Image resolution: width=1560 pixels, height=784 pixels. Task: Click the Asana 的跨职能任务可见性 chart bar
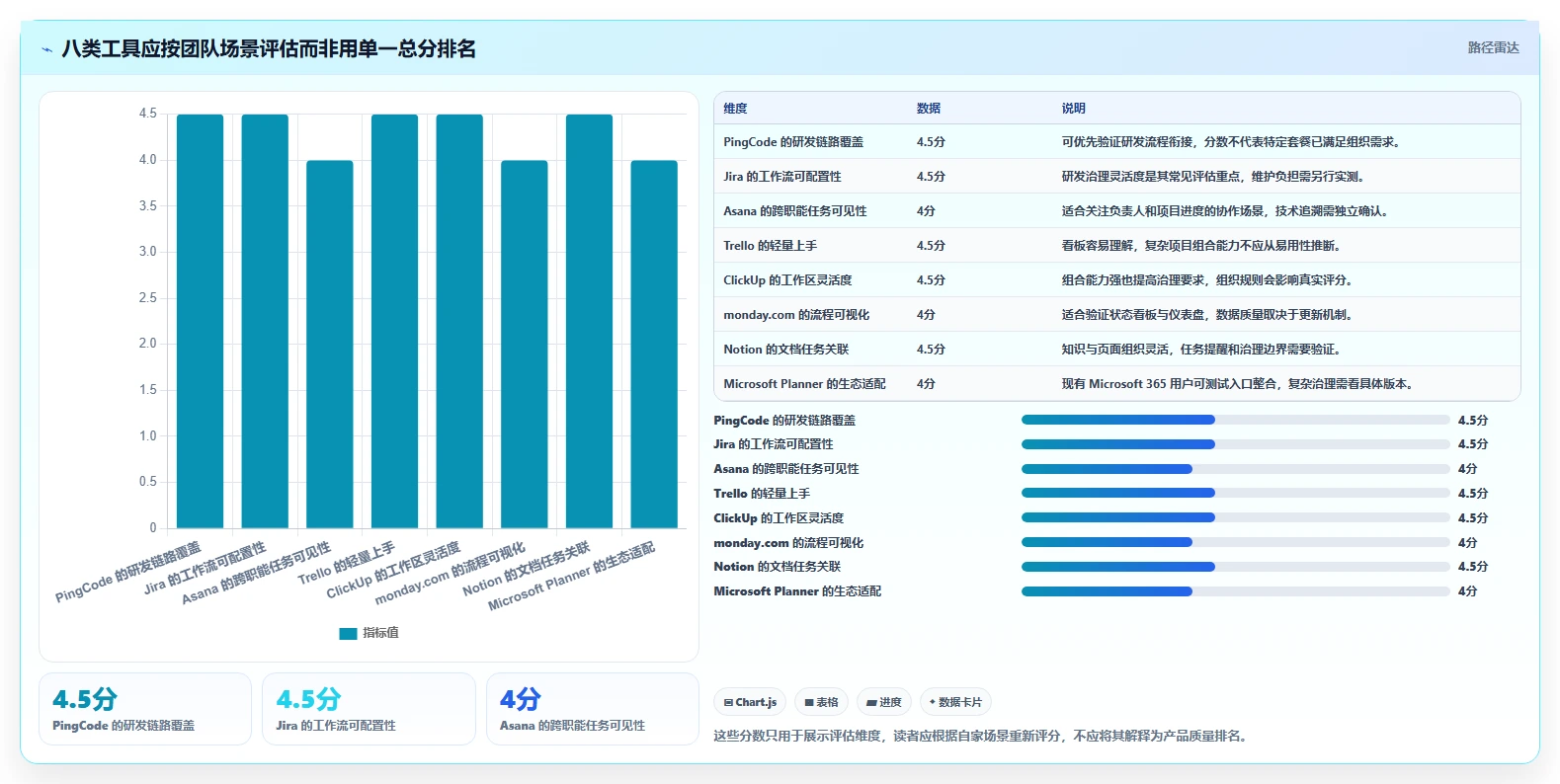click(x=330, y=345)
